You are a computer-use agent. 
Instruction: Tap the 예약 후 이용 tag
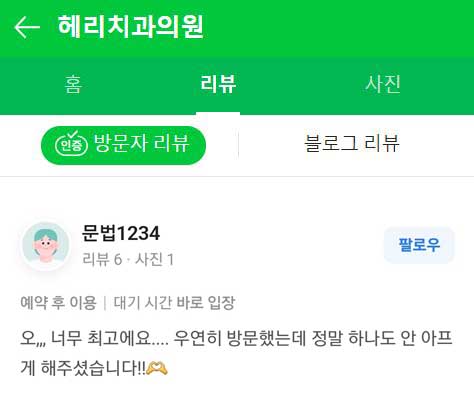click(x=58, y=303)
